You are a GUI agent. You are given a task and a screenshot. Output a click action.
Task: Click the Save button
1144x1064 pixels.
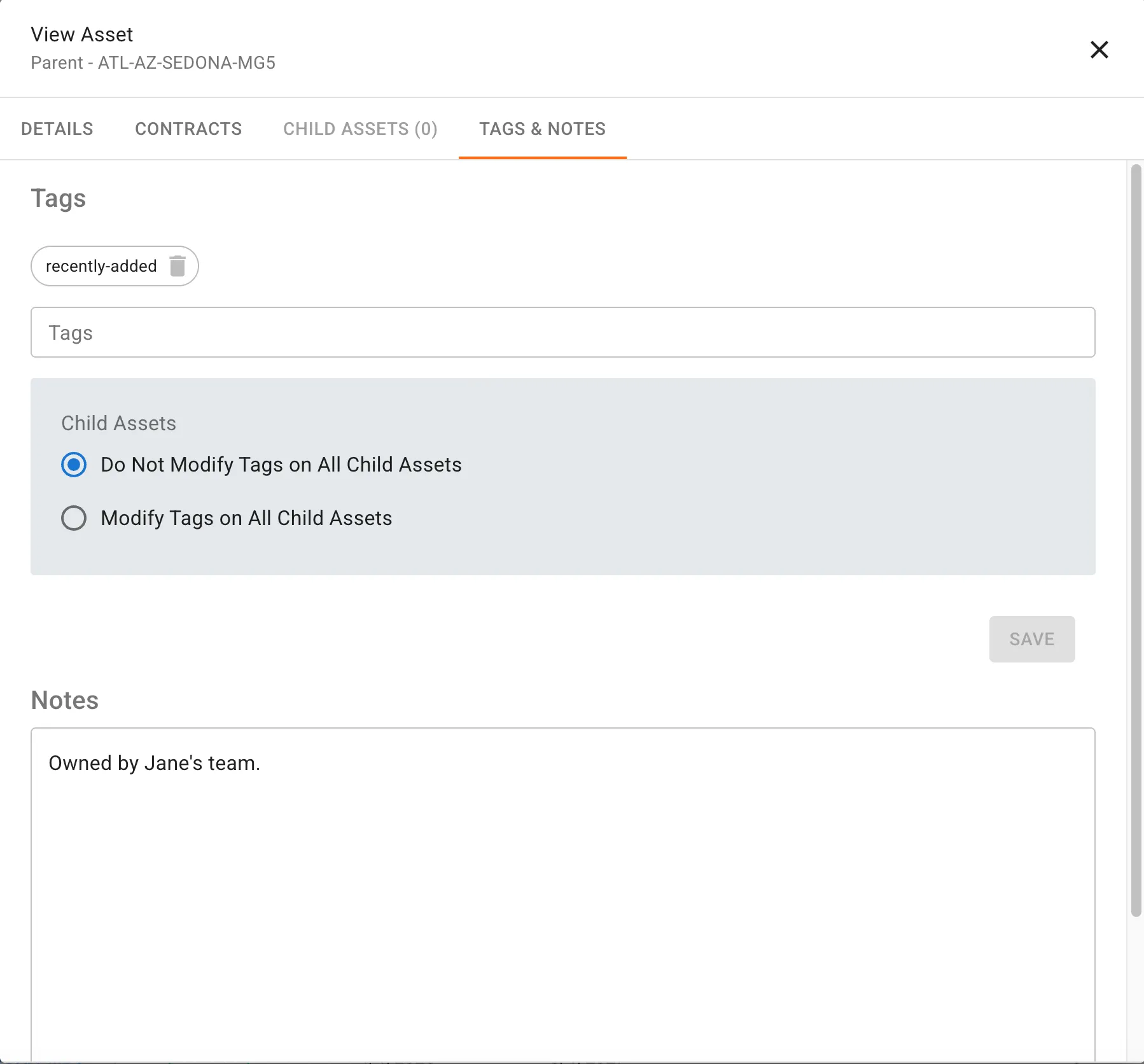coord(1032,639)
